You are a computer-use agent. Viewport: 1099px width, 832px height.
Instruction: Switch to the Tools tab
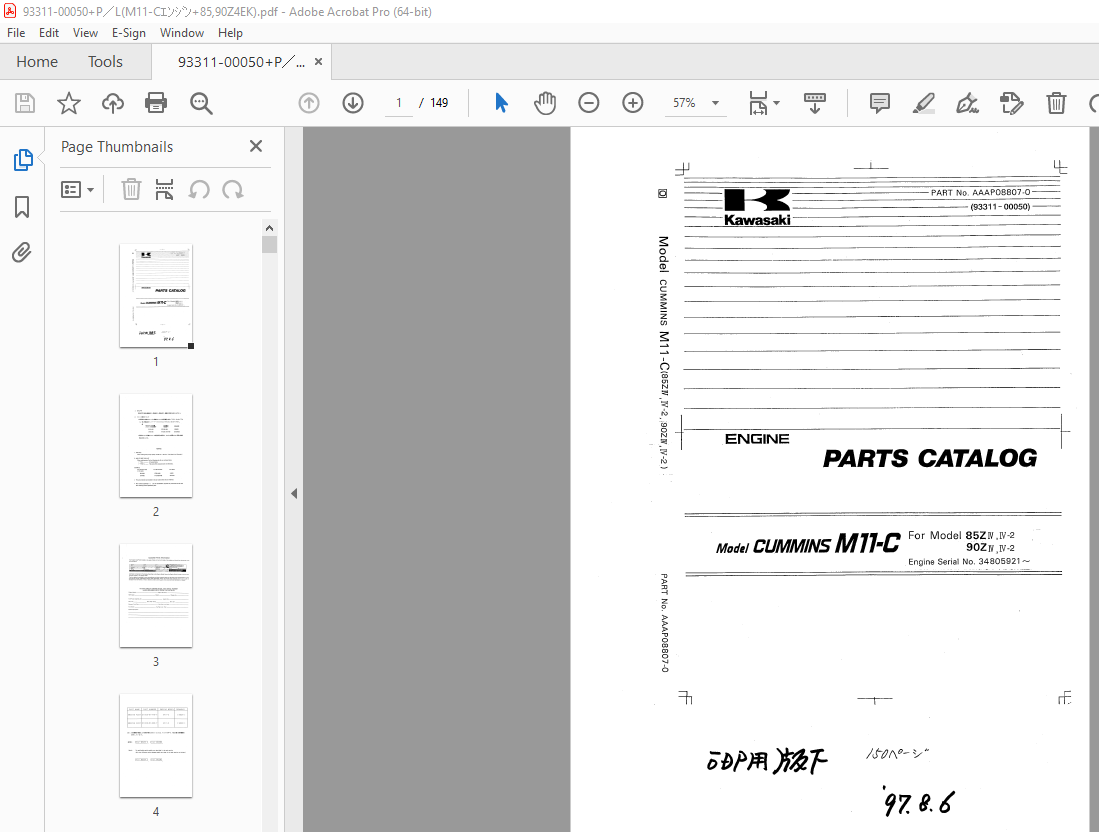pyautogui.click(x=105, y=62)
